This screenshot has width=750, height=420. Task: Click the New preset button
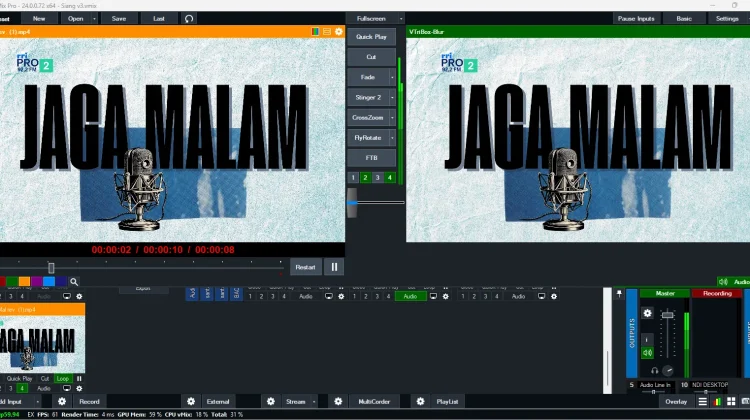[39, 19]
